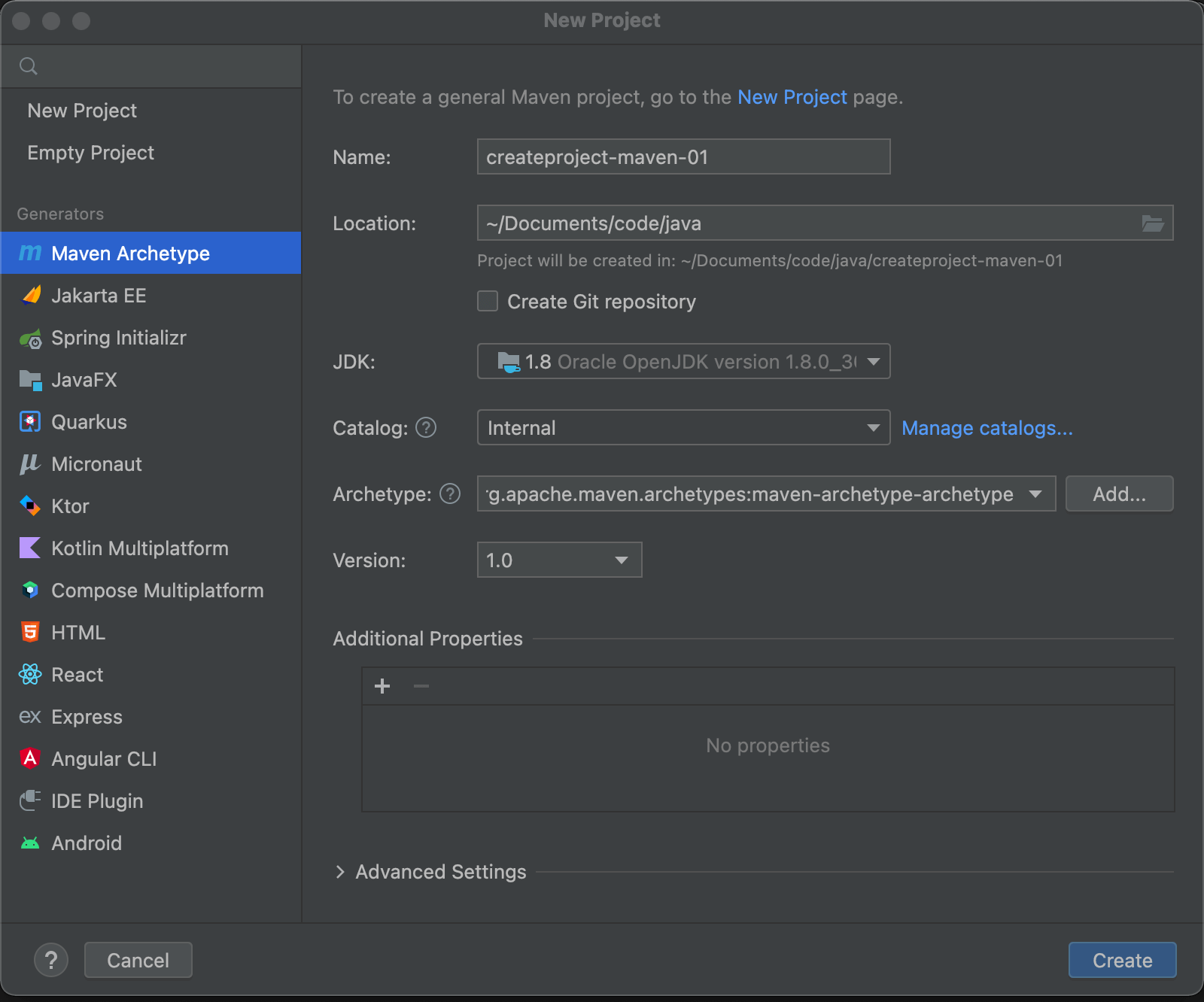Click the Spring Initializr generator icon
The image size is (1204, 1002).
pos(30,339)
